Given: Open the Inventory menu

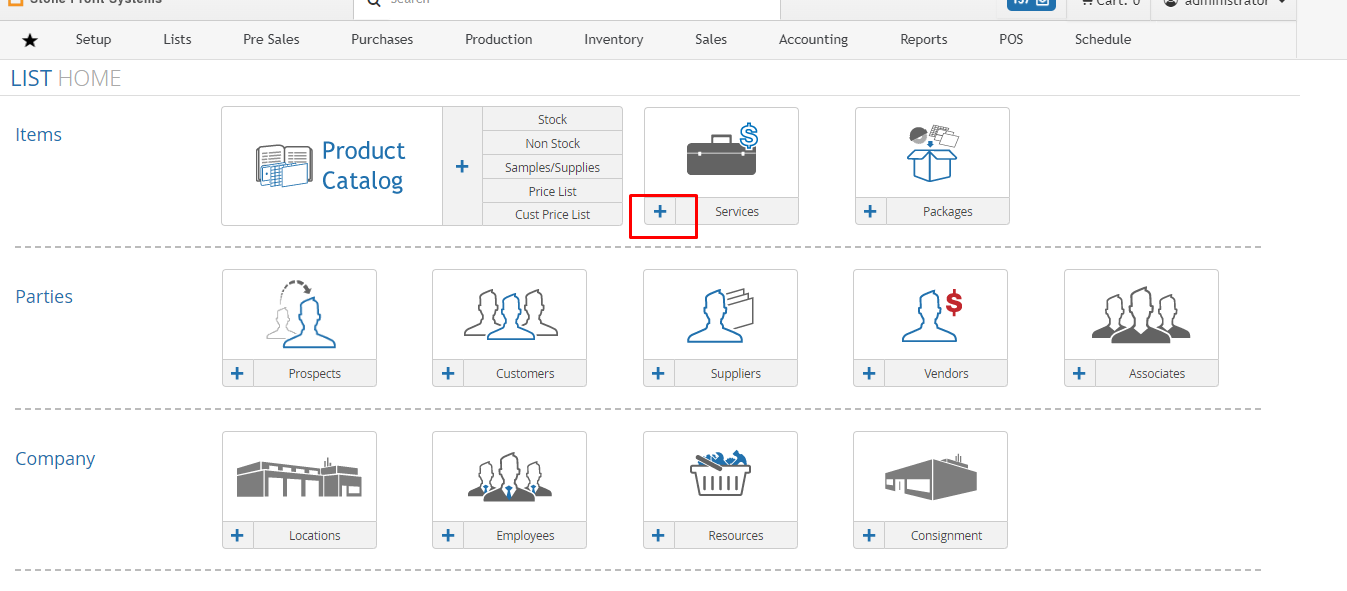Looking at the screenshot, I should 614,39.
